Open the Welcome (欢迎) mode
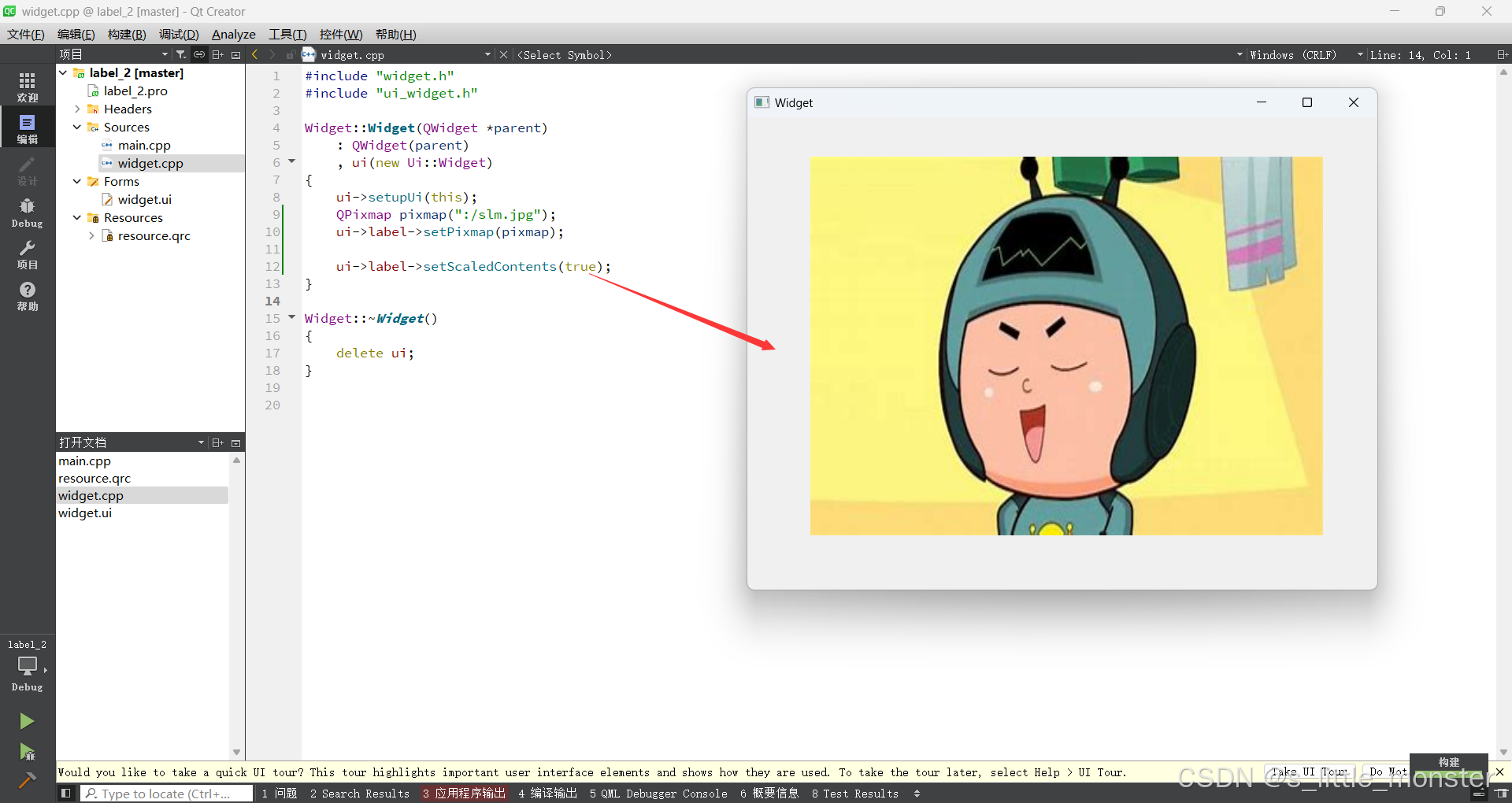The width and height of the screenshot is (1512, 803). click(x=28, y=87)
